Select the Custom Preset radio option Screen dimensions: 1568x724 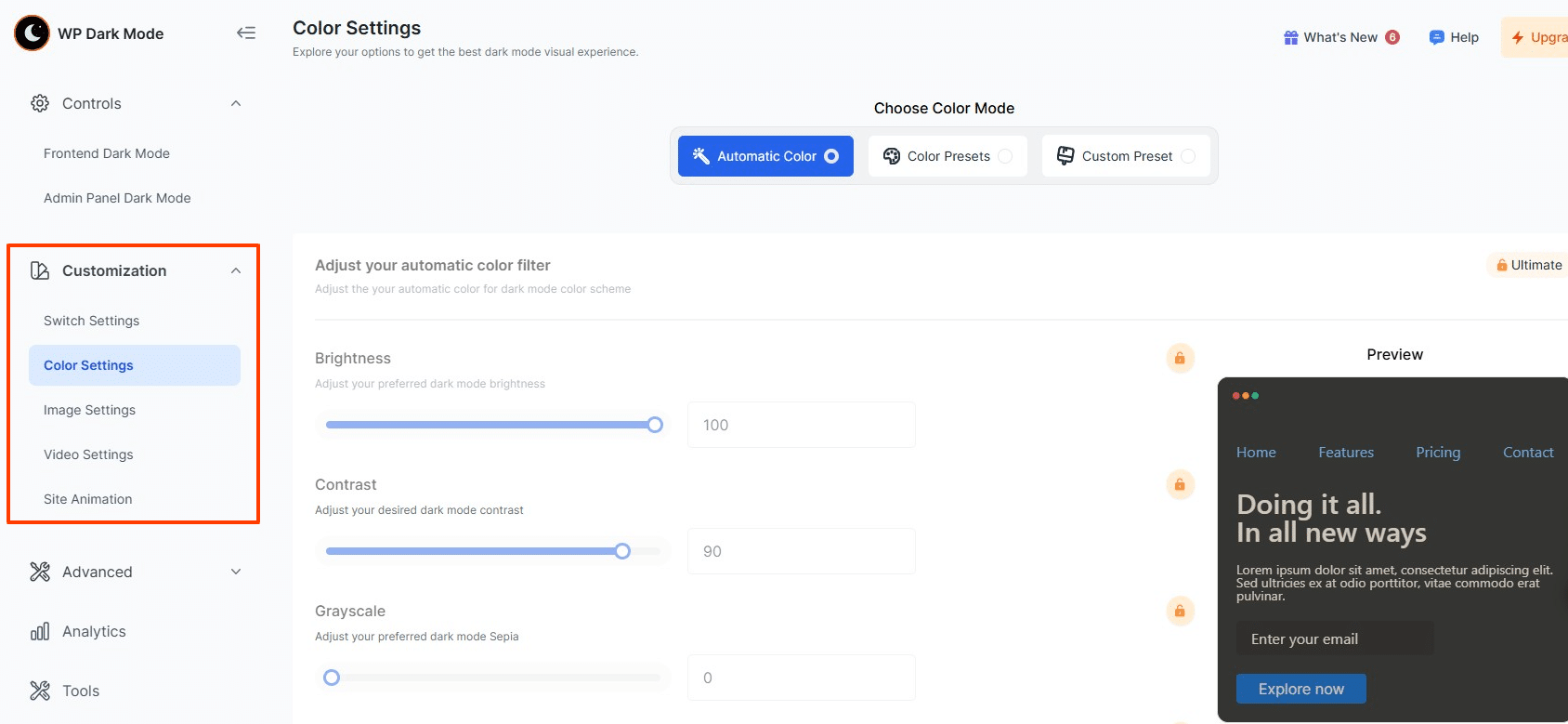pyautogui.click(x=1188, y=156)
